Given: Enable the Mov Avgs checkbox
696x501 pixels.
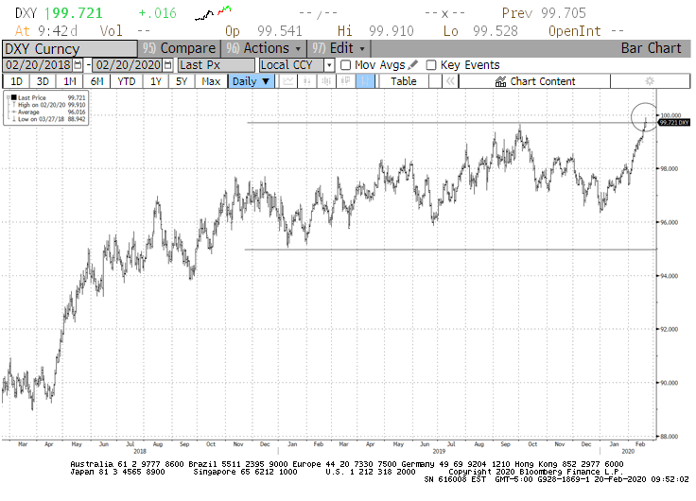Looking at the screenshot, I should coord(346,65).
